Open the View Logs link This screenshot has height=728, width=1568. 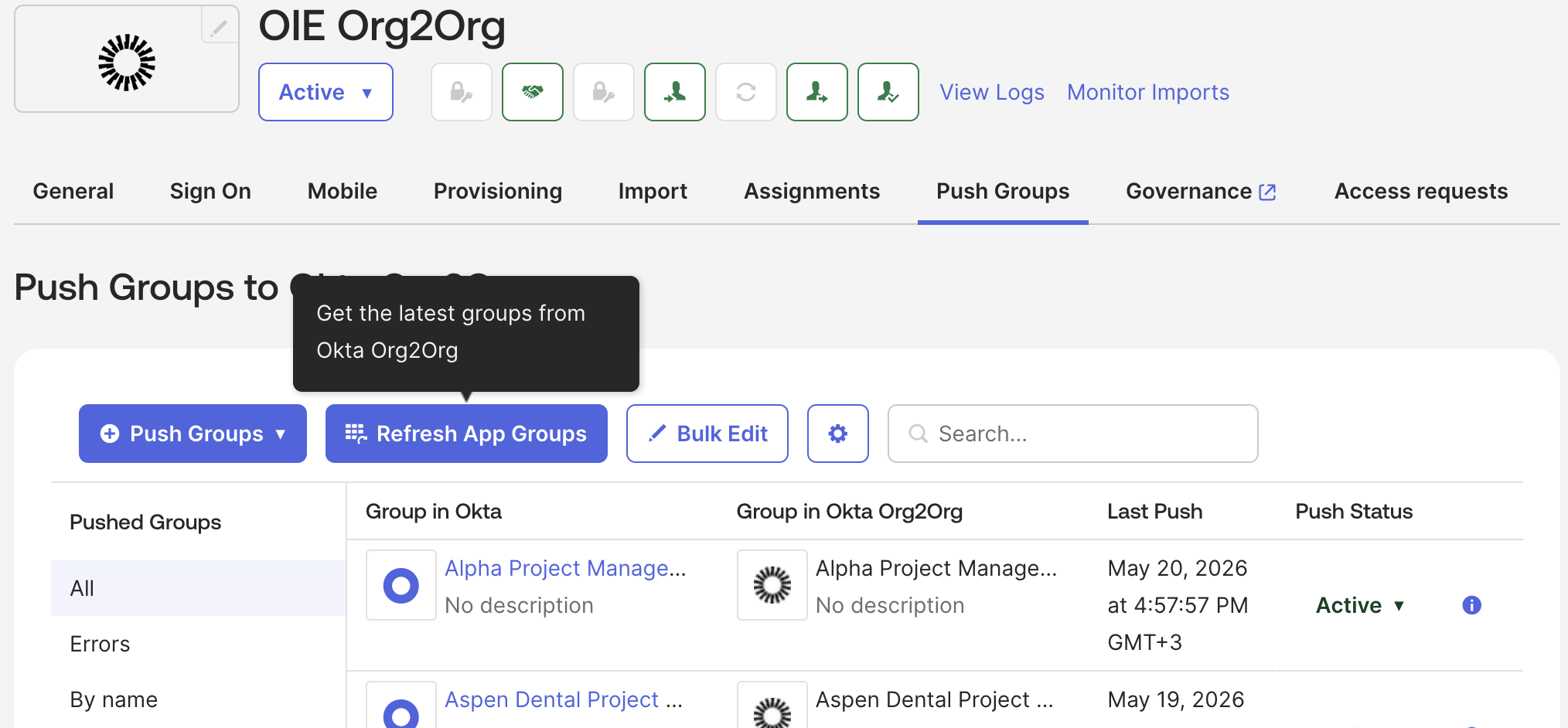tap(992, 92)
